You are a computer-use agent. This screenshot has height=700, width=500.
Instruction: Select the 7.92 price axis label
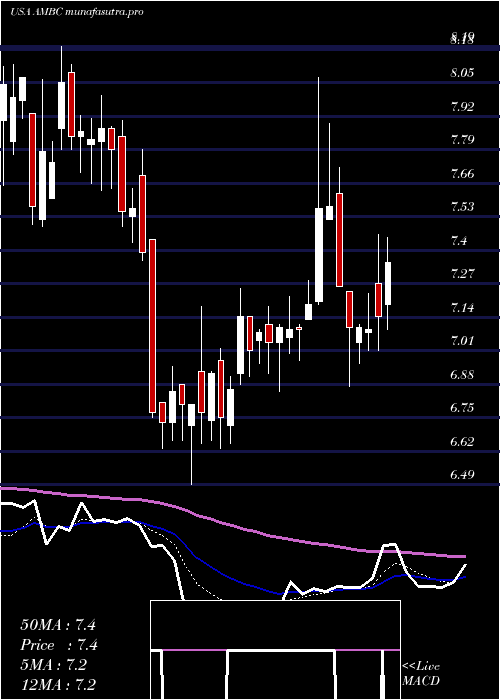click(x=462, y=106)
